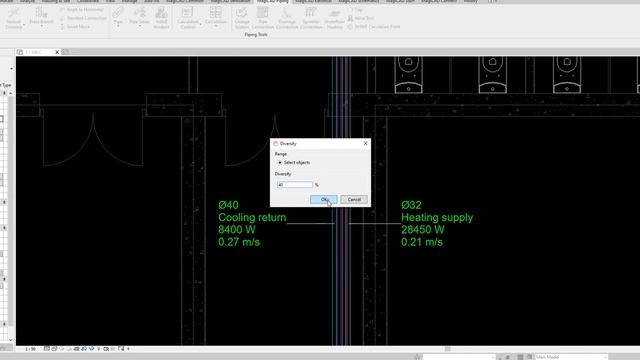Click the Ø40 pipe size label
640x360 pixels.
coord(228,205)
